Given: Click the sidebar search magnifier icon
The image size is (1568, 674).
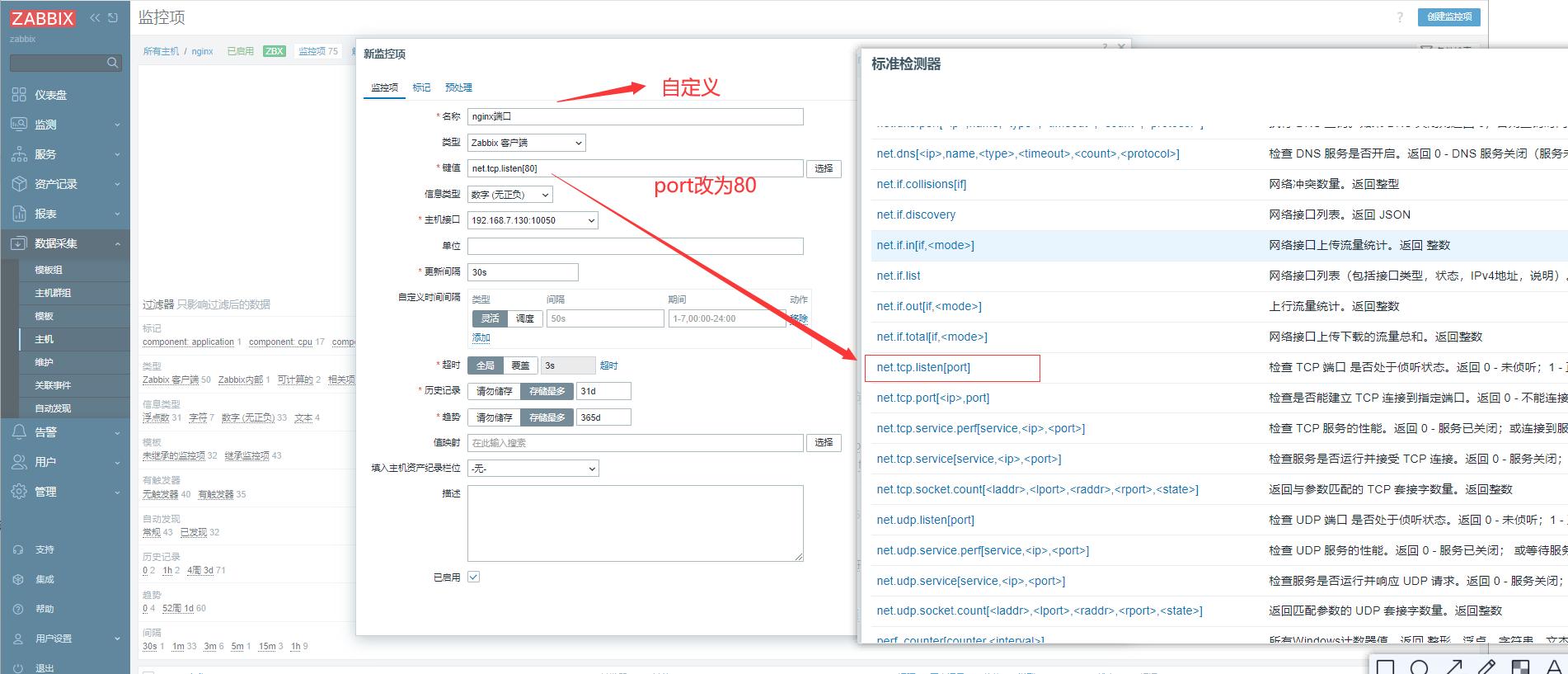Looking at the screenshot, I should (113, 63).
